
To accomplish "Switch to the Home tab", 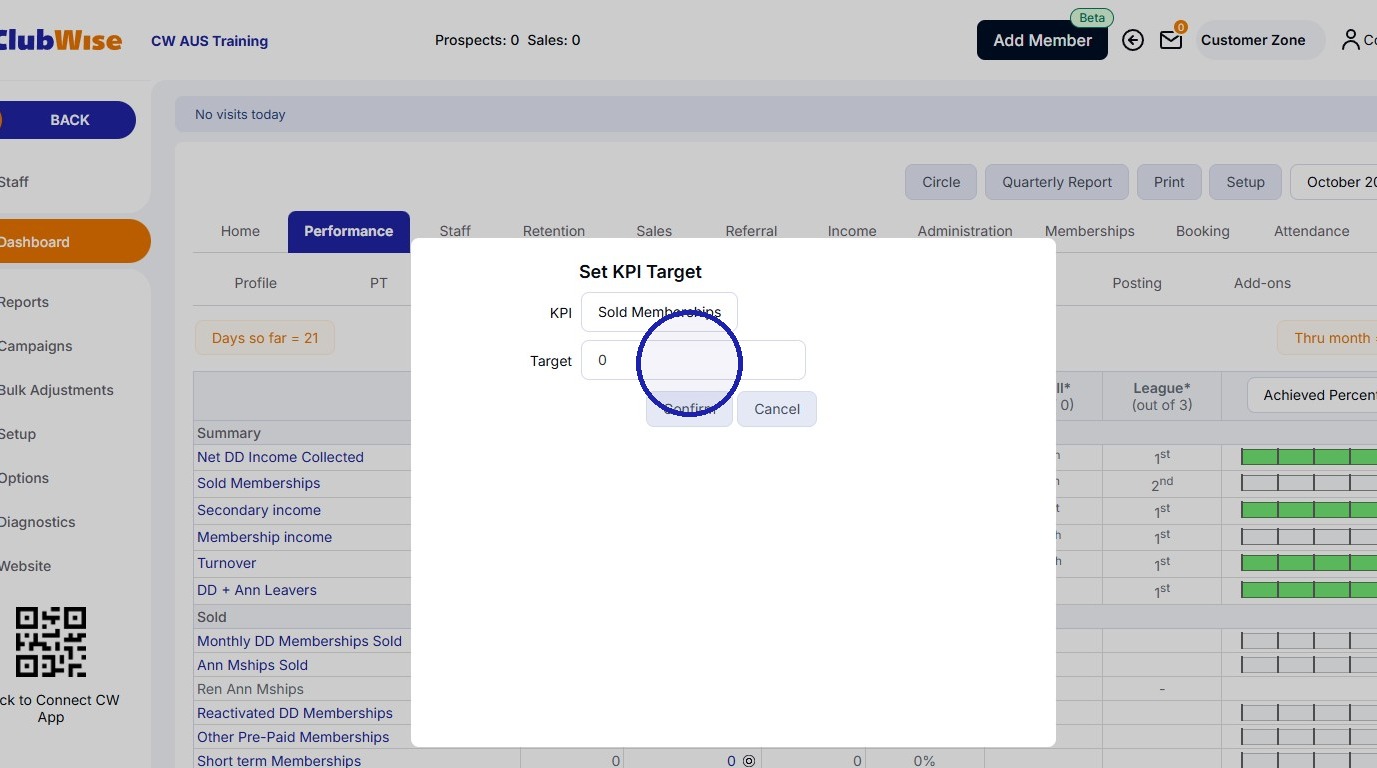I will point(240,231).
